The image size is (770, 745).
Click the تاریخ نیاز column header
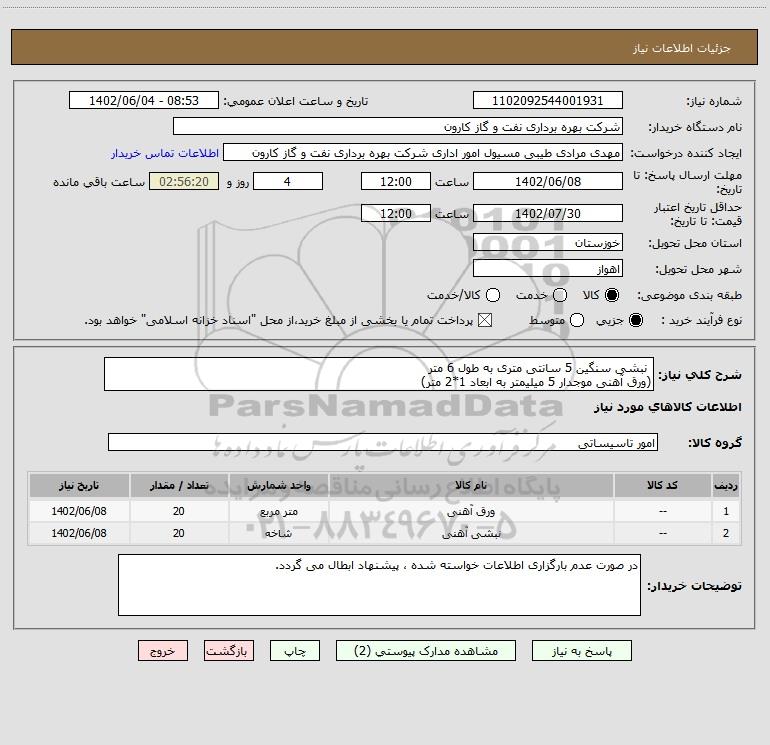tap(79, 486)
